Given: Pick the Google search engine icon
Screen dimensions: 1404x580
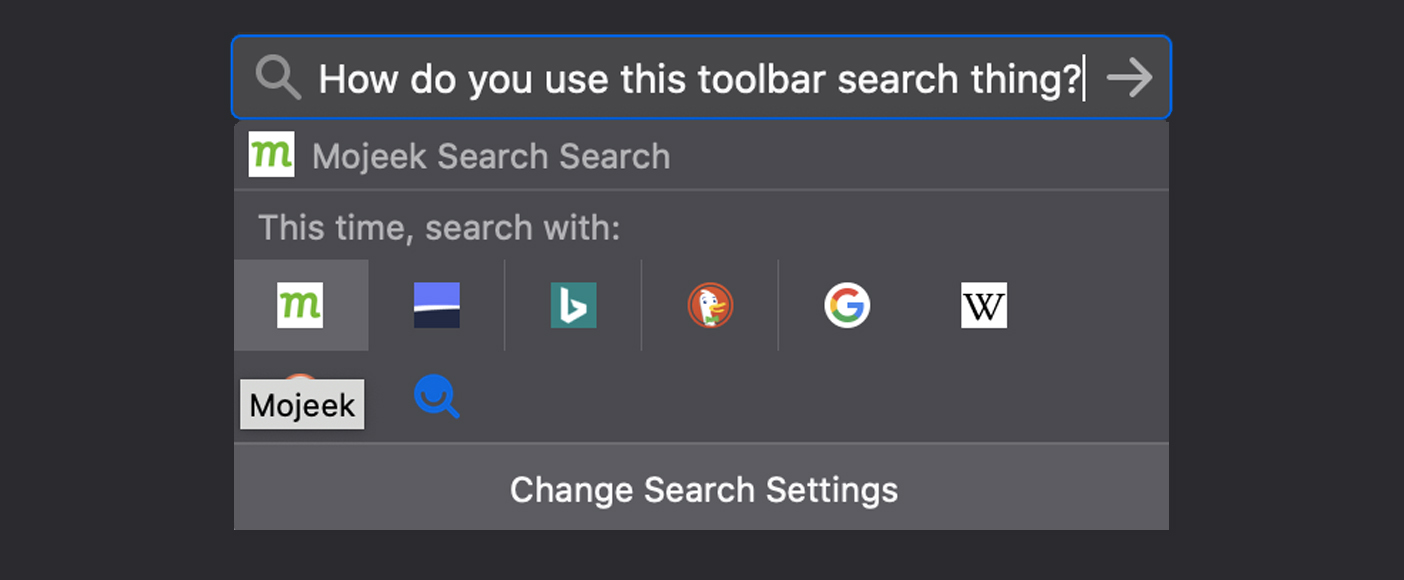Looking at the screenshot, I should click(x=847, y=305).
